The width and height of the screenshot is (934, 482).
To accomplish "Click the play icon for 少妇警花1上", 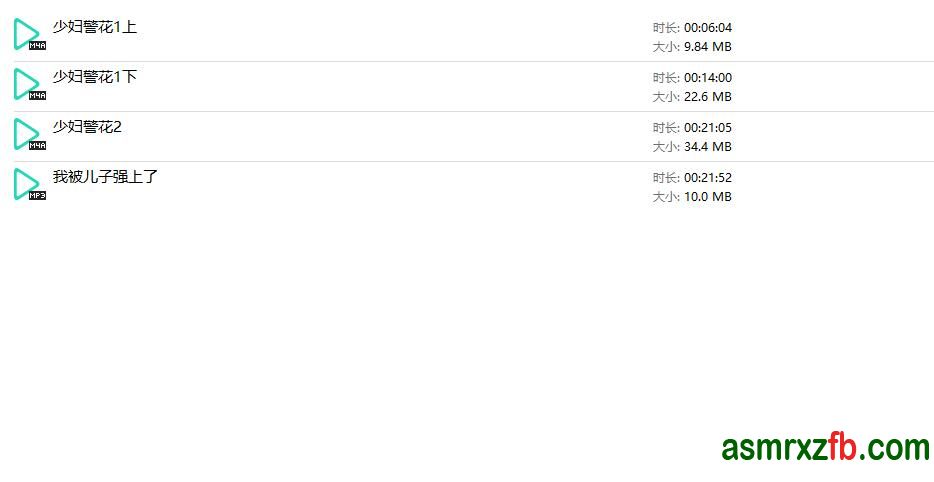I will click(x=26, y=33).
